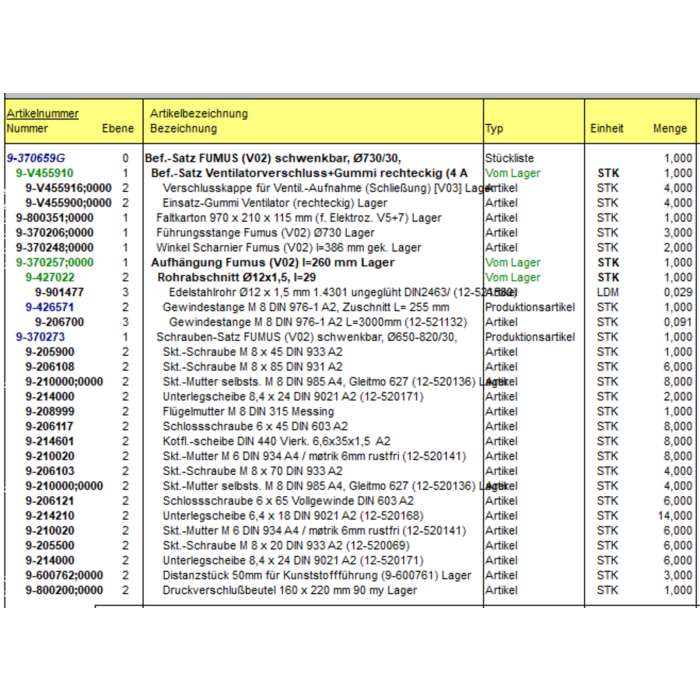Viewport: 700px width, 700px height.
Task: Select article 9-206700
Action: pyautogui.click(x=59, y=322)
